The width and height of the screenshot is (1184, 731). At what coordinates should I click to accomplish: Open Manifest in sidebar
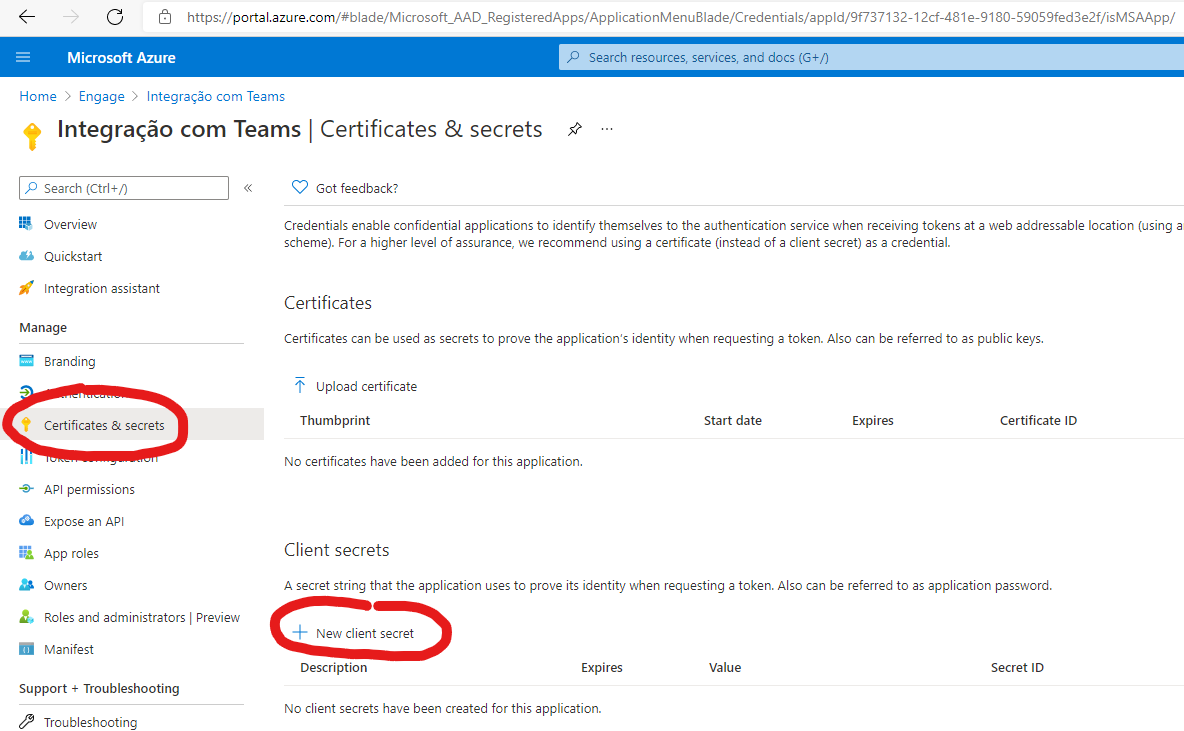tap(69, 649)
